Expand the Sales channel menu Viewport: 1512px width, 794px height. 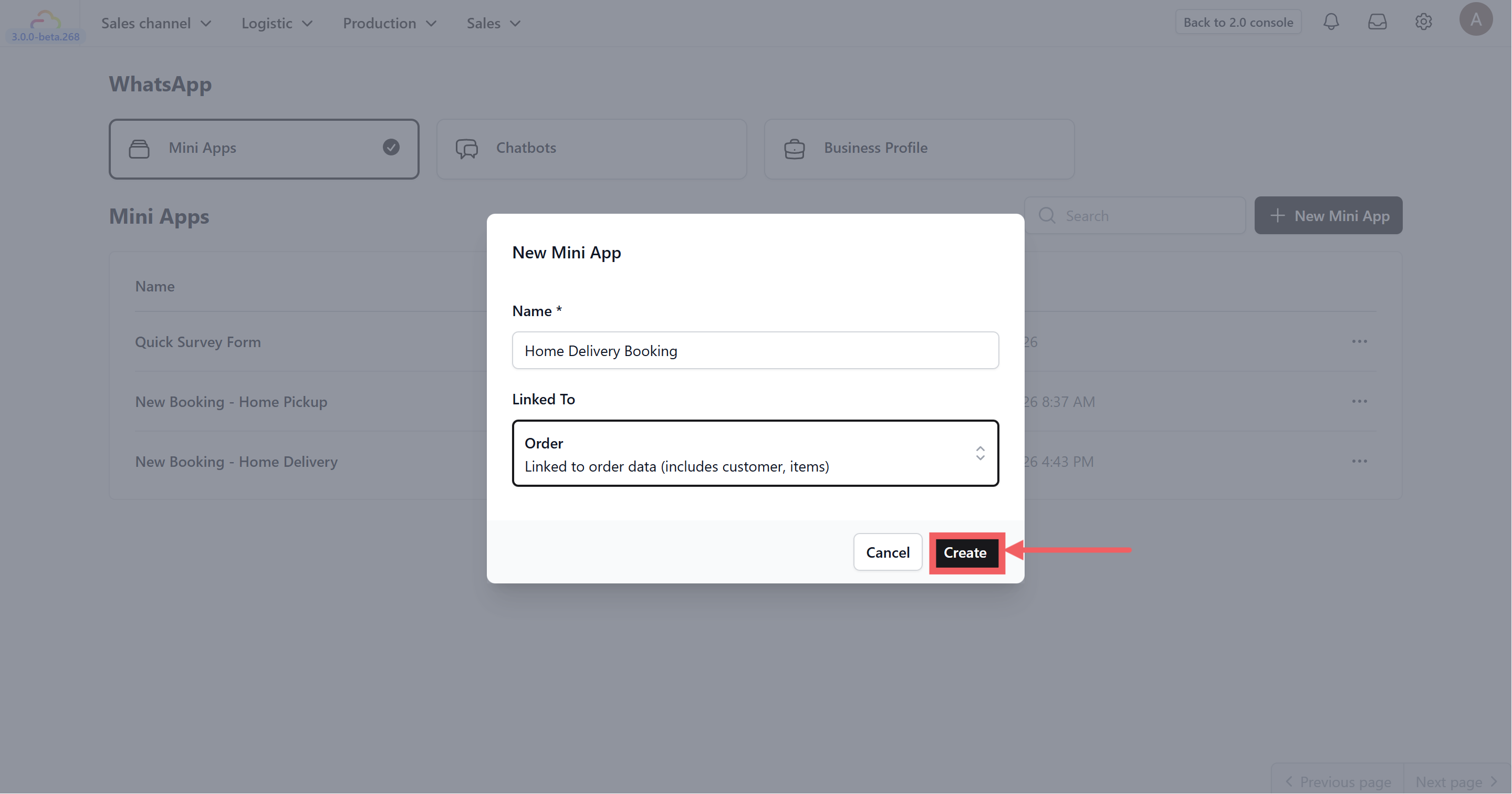(x=156, y=23)
